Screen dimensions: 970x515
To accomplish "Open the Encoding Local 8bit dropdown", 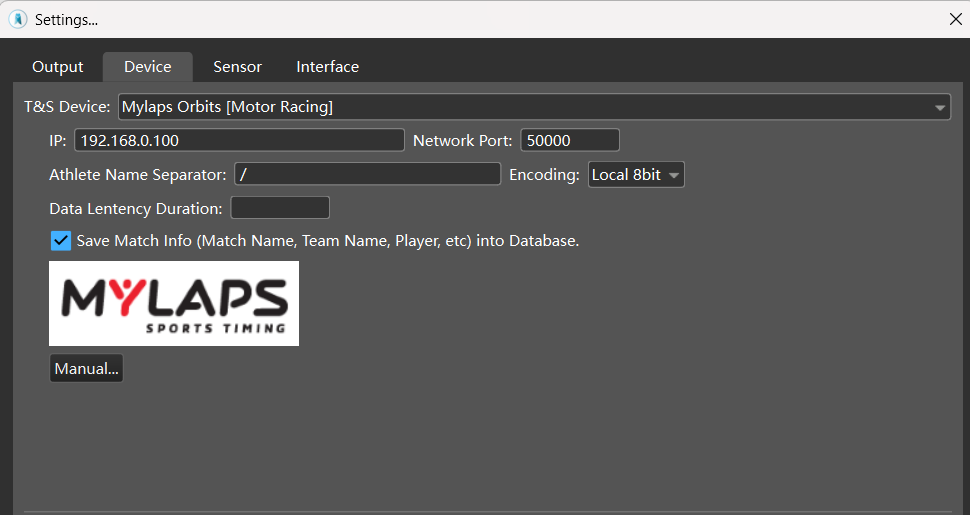I will (x=636, y=175).
